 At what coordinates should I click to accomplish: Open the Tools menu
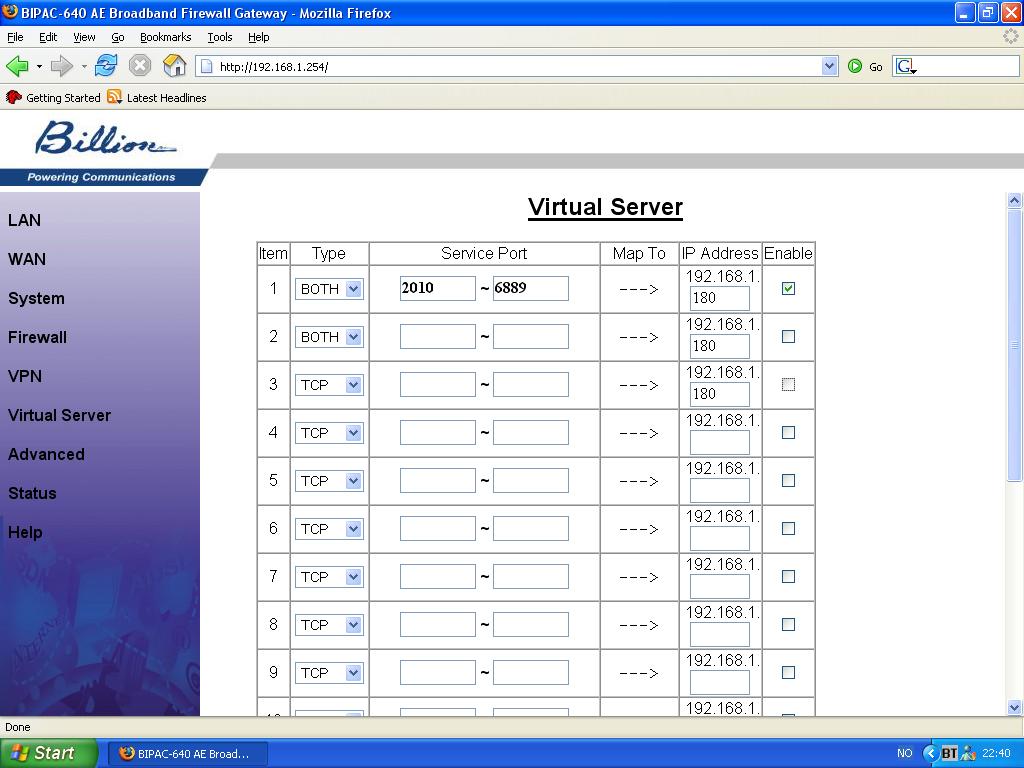219,37
